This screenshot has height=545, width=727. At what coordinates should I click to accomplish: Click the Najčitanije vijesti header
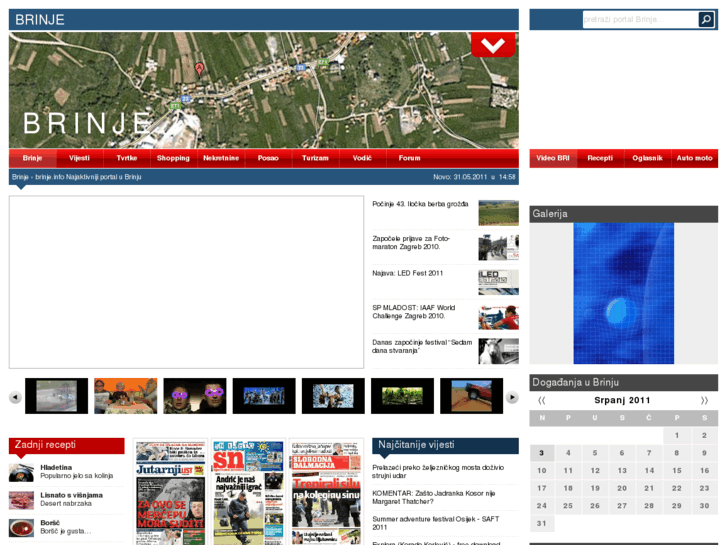point(446,445)
